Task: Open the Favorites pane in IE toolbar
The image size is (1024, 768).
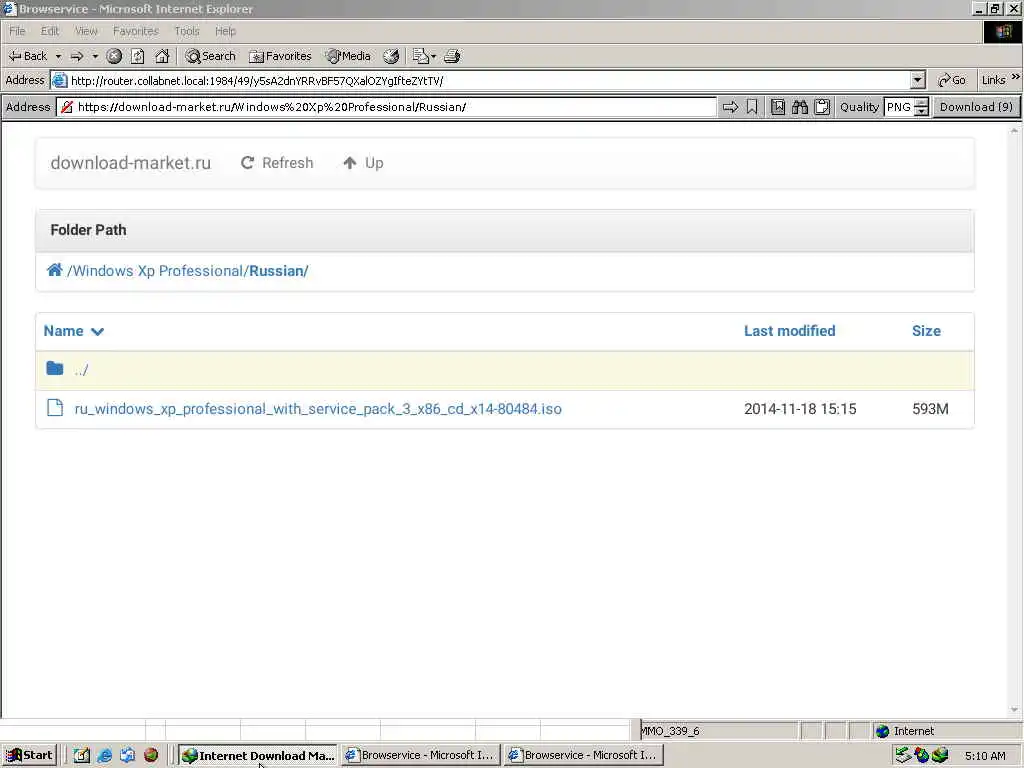Action: (x=281, y=56)
